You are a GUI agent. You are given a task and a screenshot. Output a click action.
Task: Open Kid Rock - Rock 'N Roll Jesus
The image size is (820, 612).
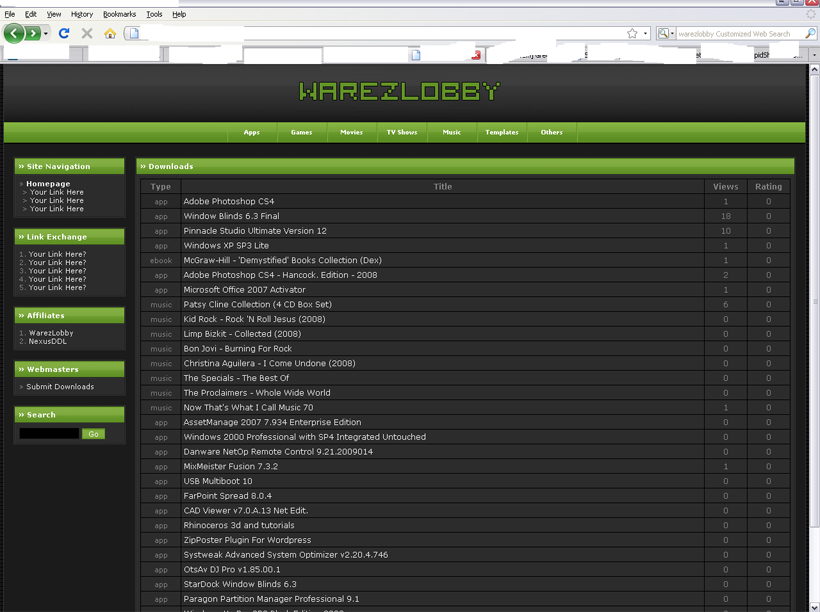(x=254, y=319)
